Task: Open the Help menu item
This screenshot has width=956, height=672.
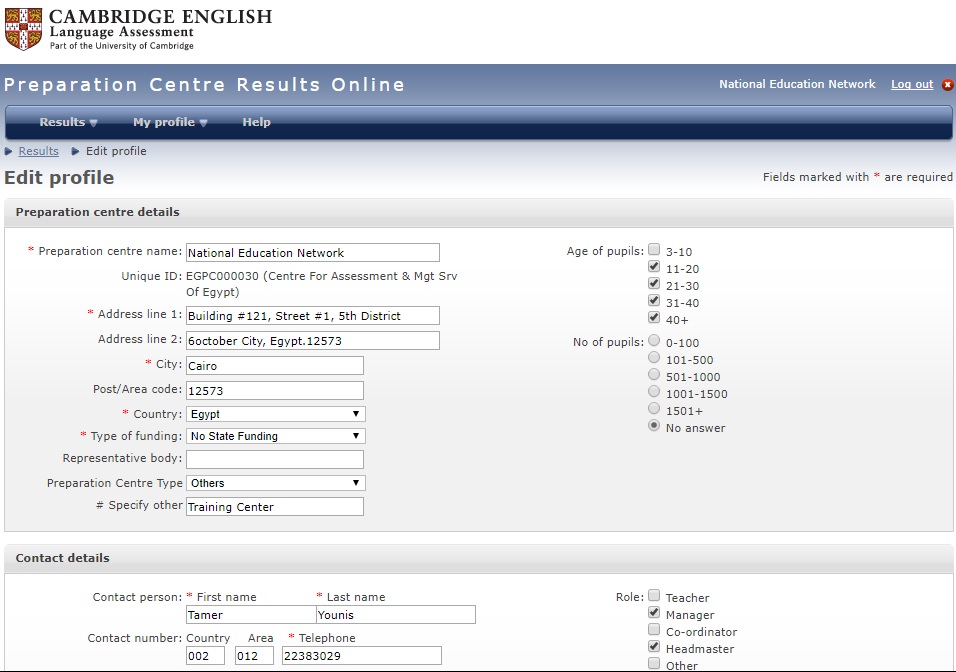Action: (256, 122)
